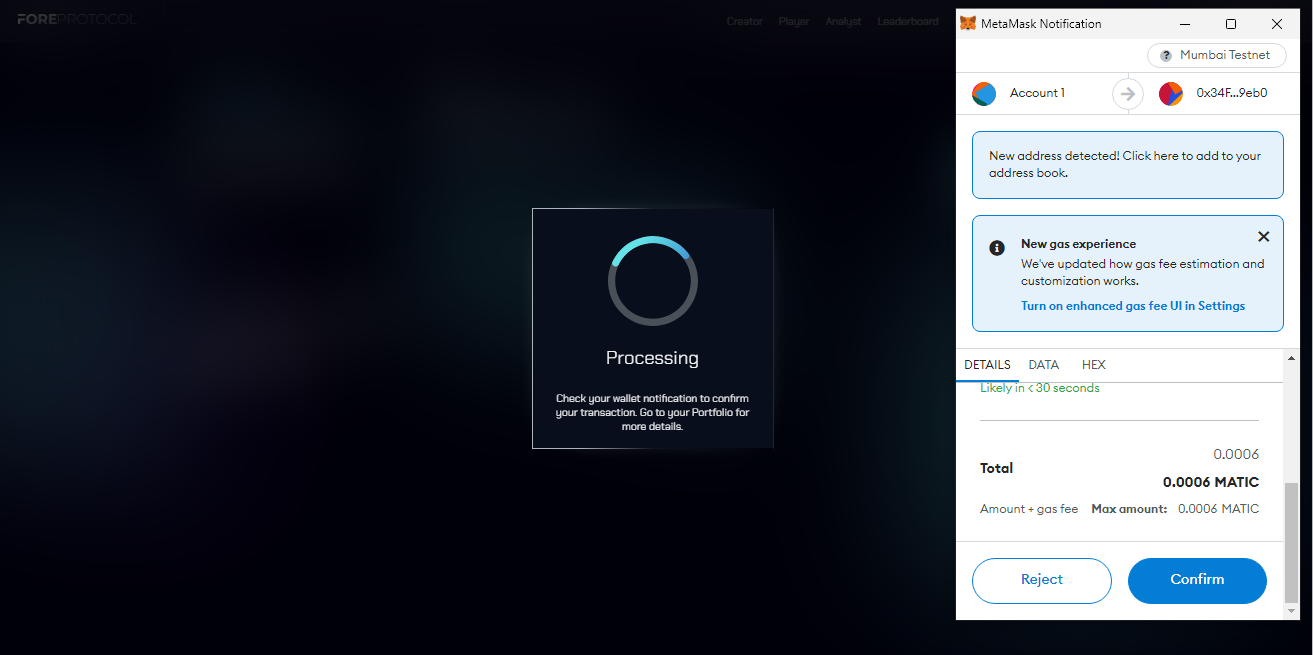Go to the Creator page in the navigation
This screenshot has width=1313, height=655.
point(744,21)
